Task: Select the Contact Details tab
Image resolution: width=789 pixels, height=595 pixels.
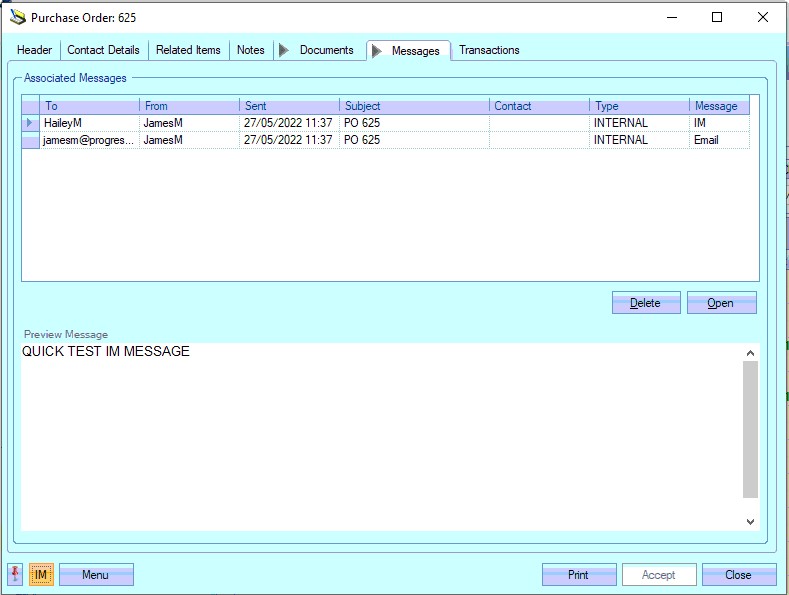Action: coord(104,50)
